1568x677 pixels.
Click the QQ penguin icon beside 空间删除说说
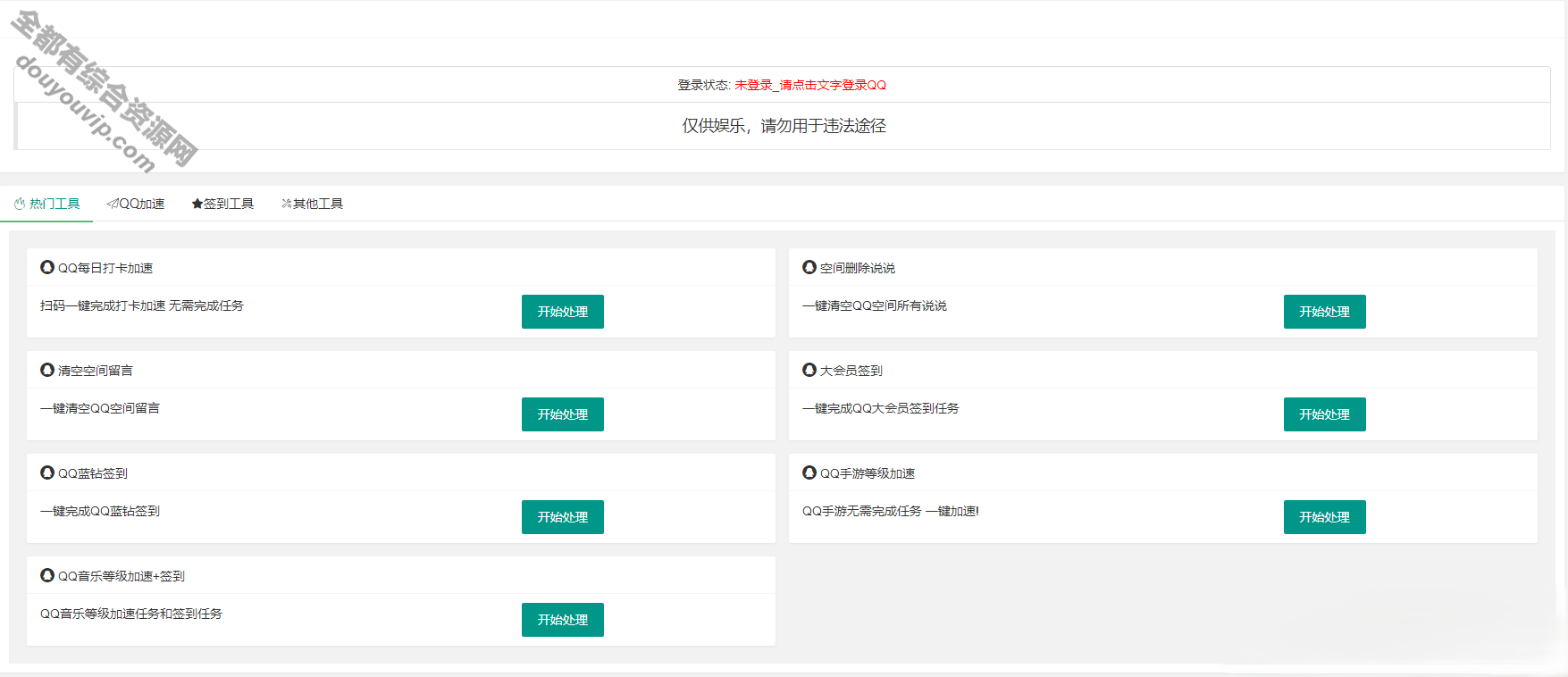pyautogui.click(x=809, y=267)
